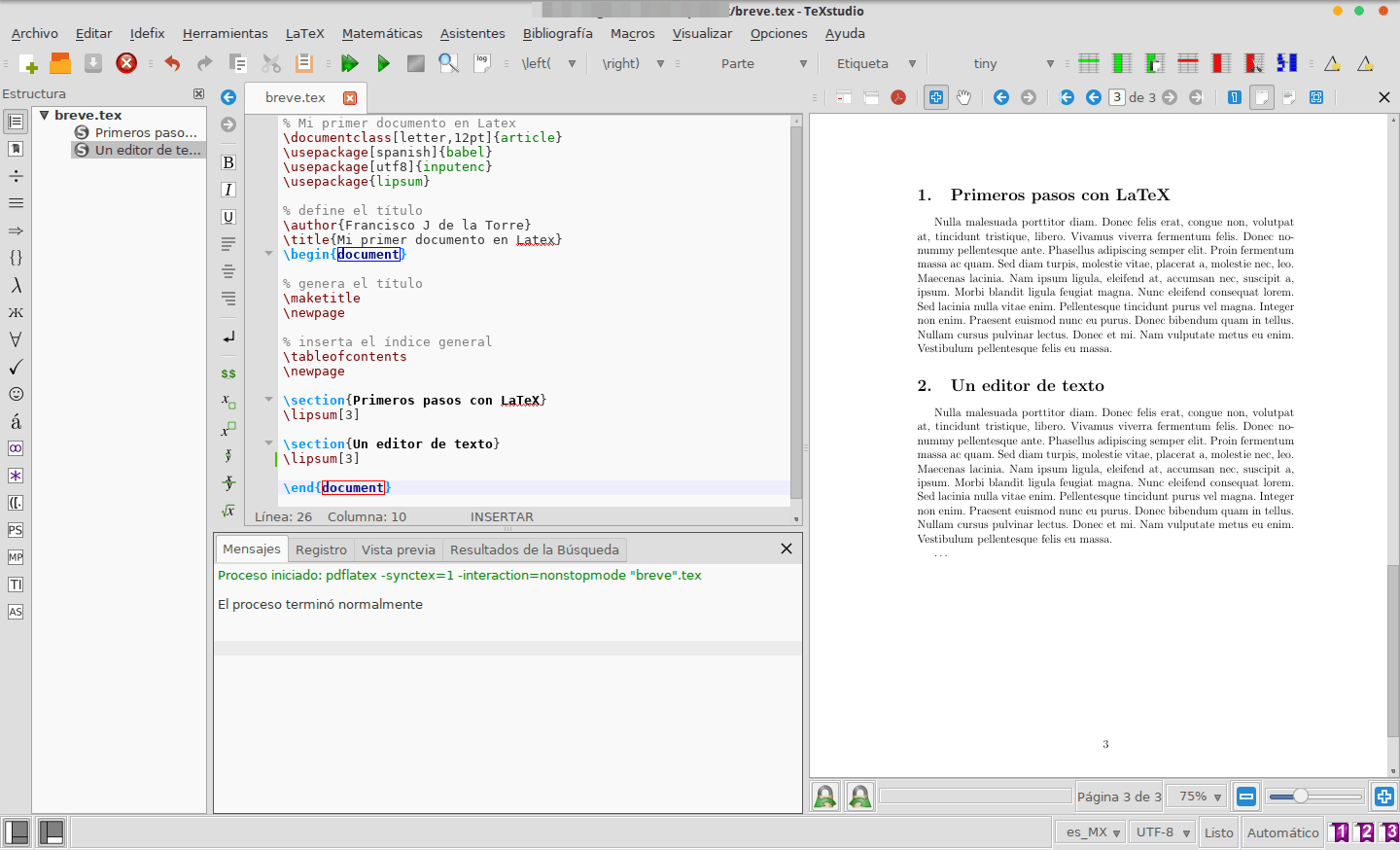Compile and view with the double green arrow
The image size is (1400, 850).
coord(350,63)
